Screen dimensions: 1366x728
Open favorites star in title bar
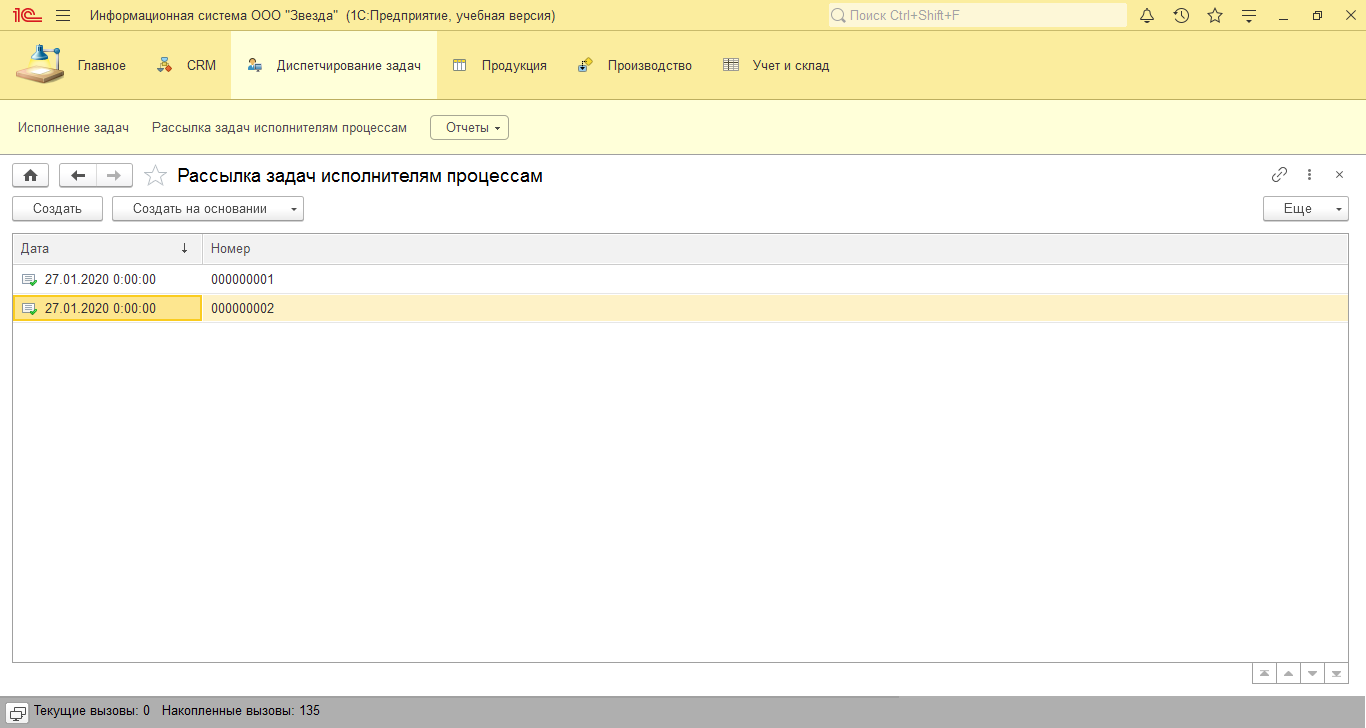[1215, 16]
